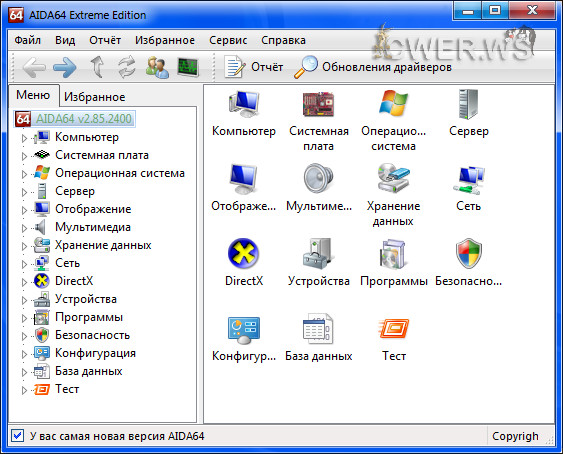Open the Сервис menu
The height and width of the screenshot is (454, 563).
point(228,40)
